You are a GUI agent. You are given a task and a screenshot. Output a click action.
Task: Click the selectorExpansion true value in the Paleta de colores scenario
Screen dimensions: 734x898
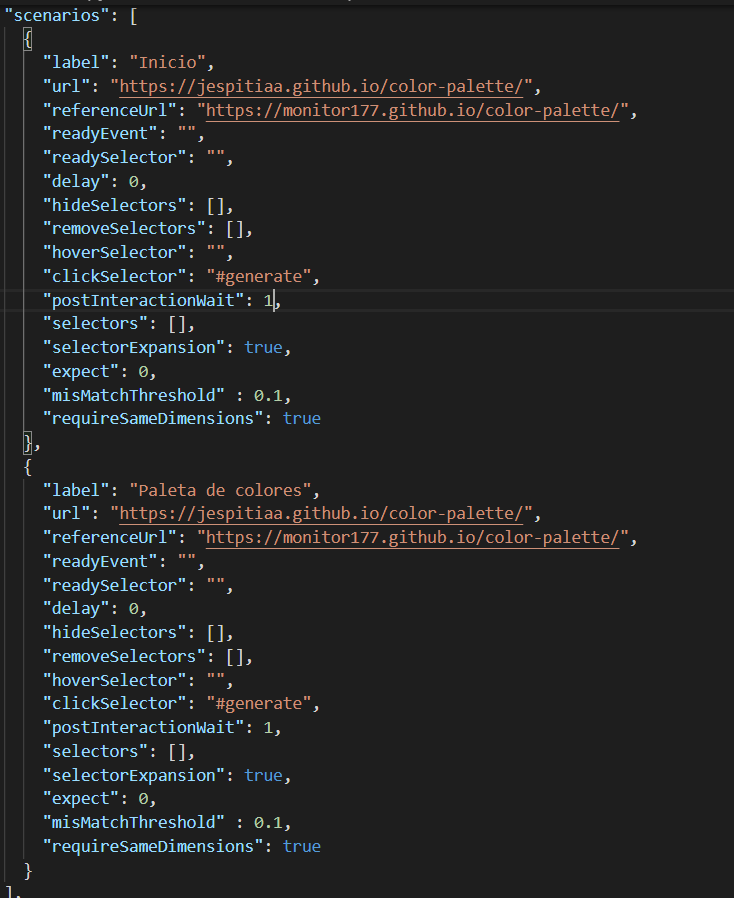(263, 775)
